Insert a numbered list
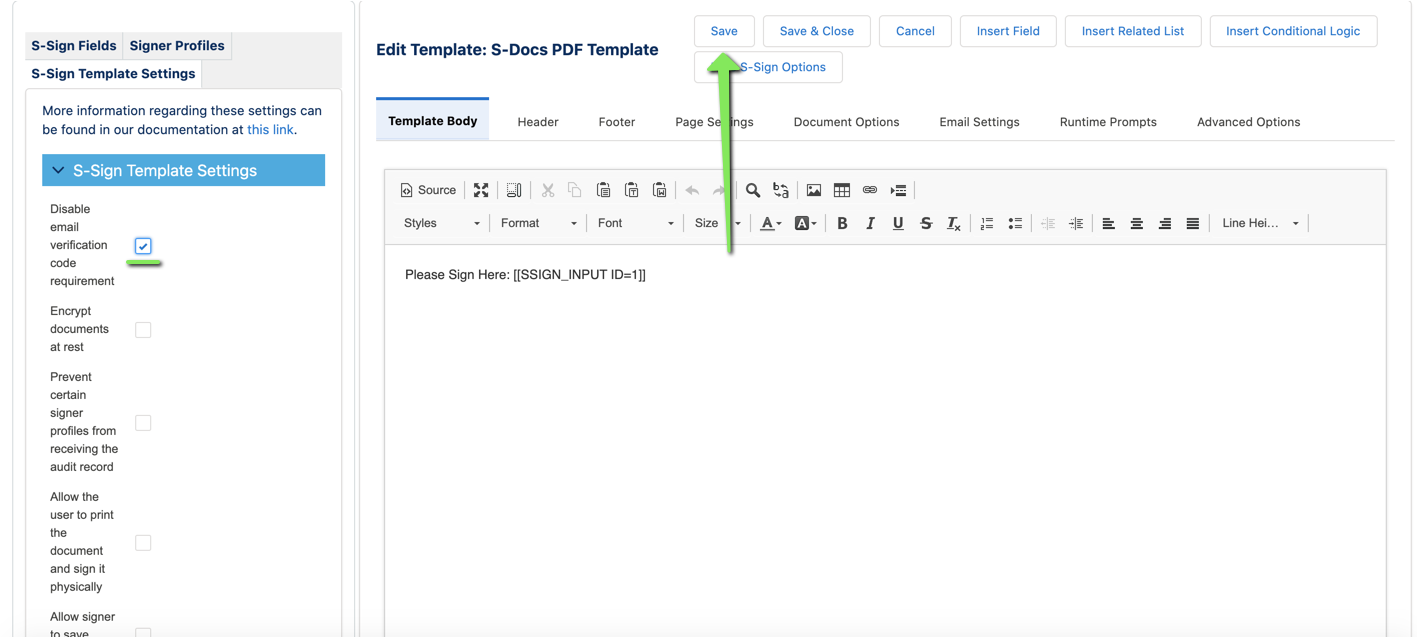This screenshot has width=1417, height=637. (x=987, y=223)
